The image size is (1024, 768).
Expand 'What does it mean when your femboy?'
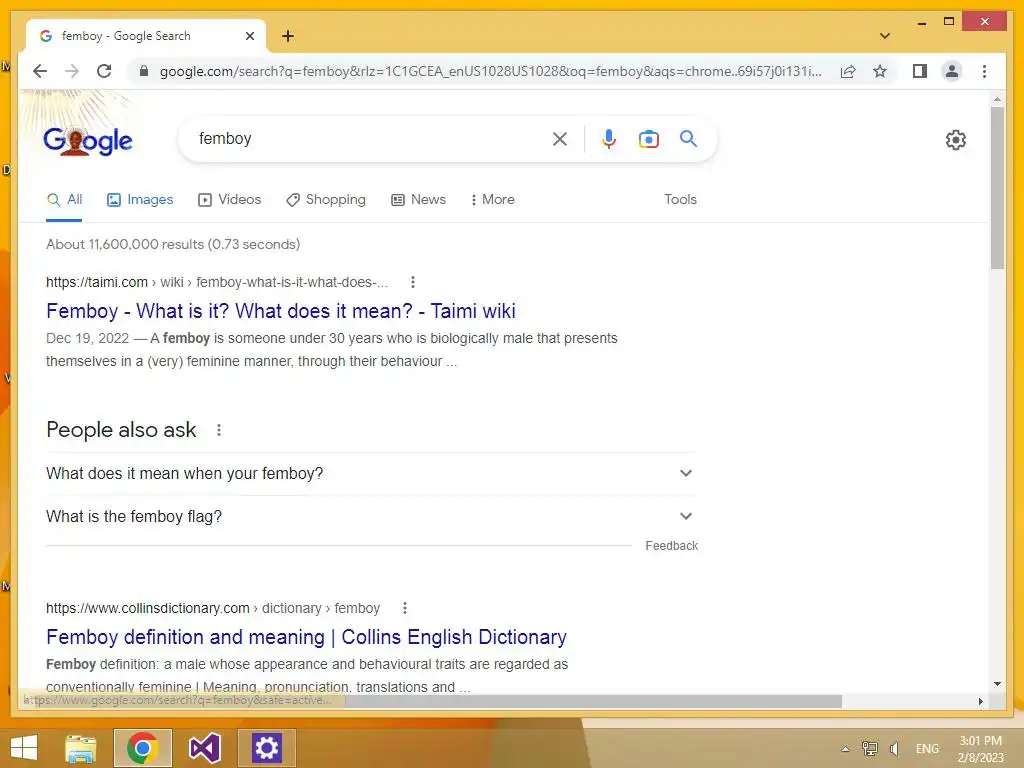coord(372,473)
